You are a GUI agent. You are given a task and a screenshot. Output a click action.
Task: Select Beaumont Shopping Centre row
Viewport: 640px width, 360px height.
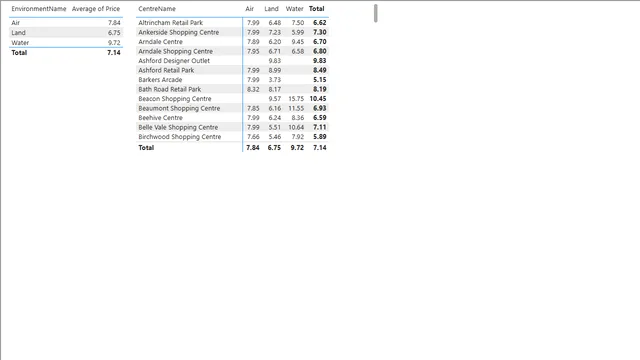[x=232, y=108]
